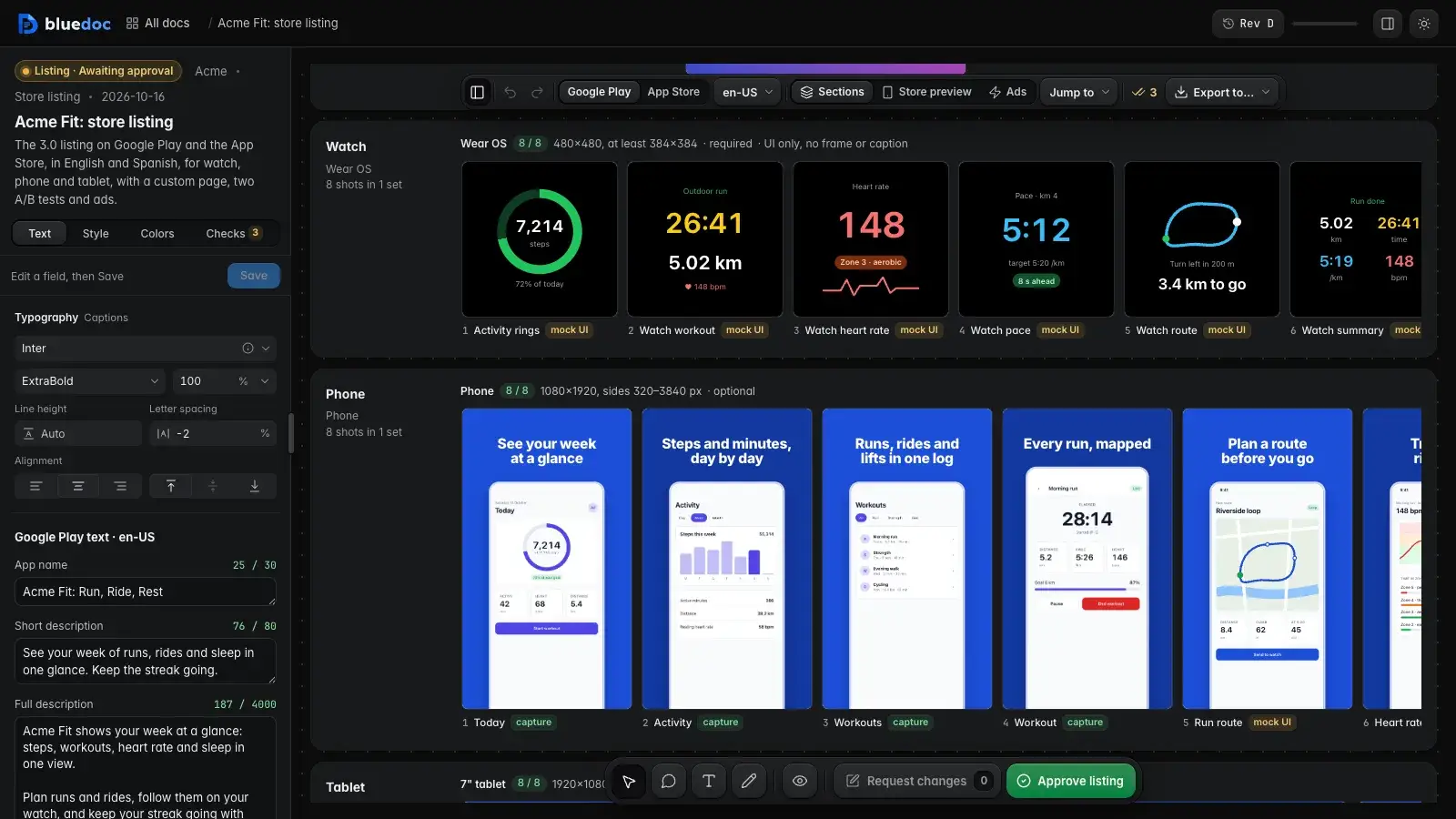Adjust the zoom slider in top bar

tap(1324, 24)
